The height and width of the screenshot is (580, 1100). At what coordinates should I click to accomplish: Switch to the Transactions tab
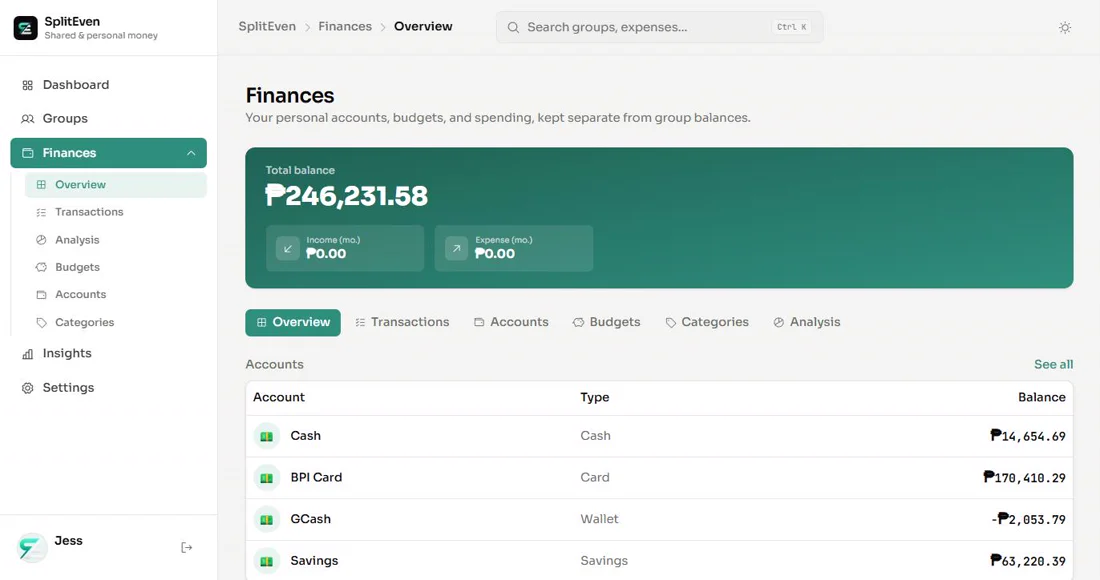pyautogui.click(x=402, y=323)
